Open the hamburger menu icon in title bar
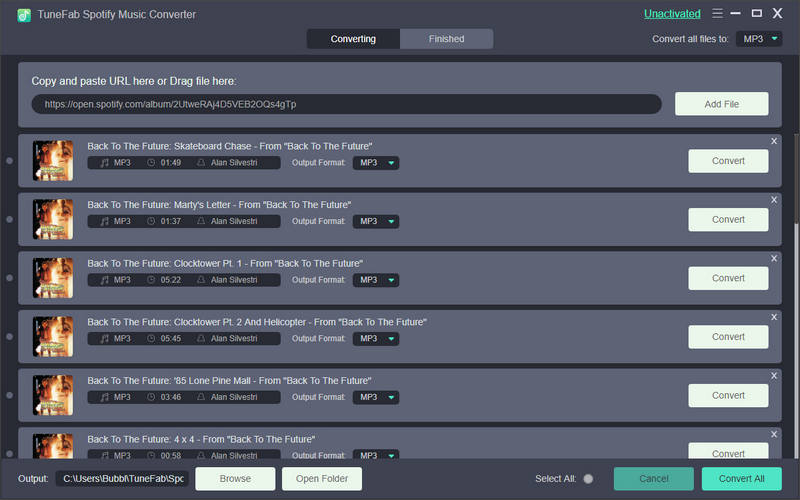800x500 pixels. tap(717, 14)
